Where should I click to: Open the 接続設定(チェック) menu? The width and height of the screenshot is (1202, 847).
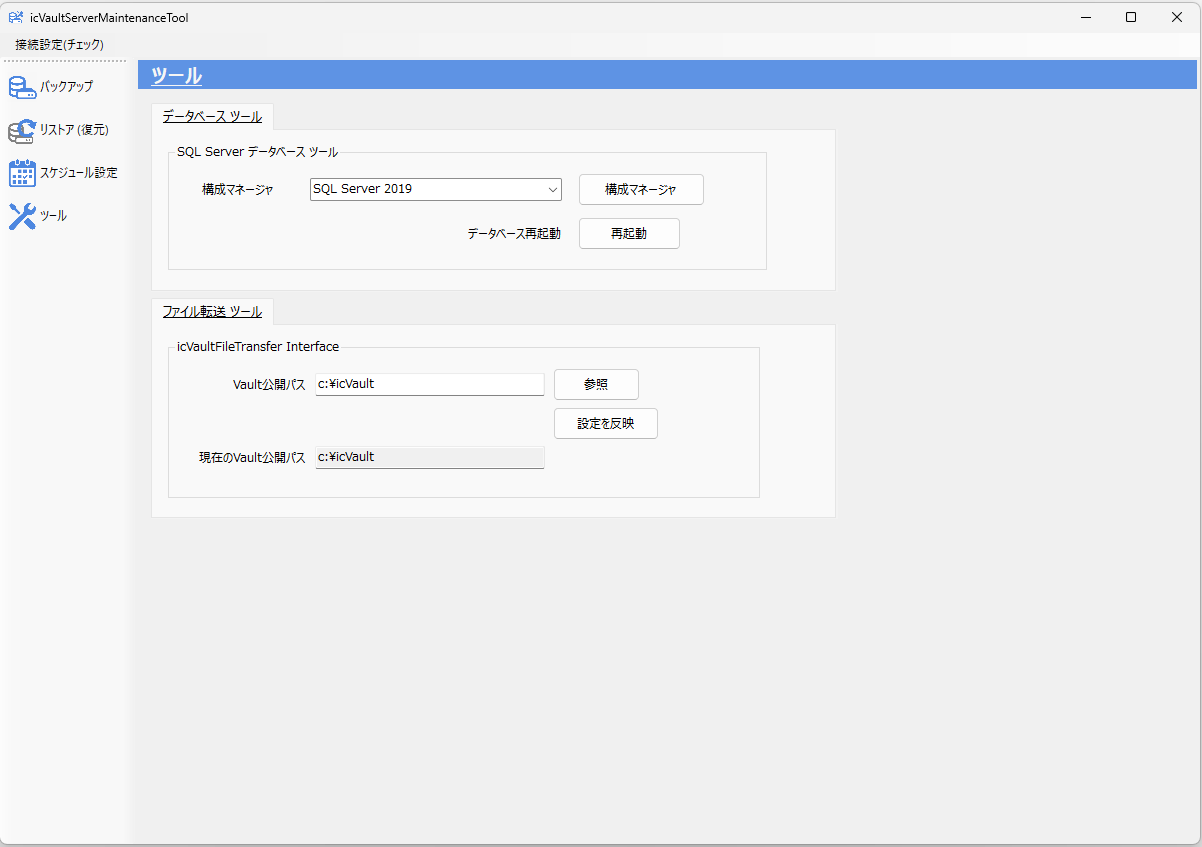(59, 45)
